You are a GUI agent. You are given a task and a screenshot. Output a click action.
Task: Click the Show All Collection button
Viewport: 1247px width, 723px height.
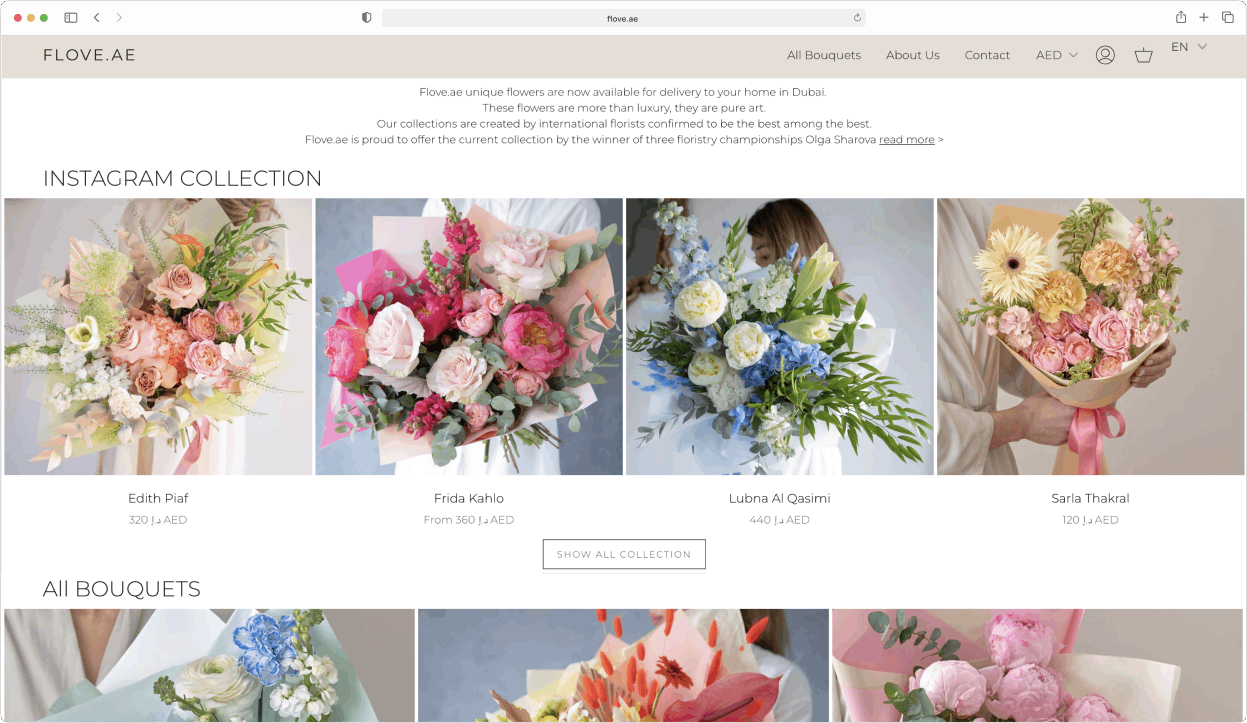point(624,554)
